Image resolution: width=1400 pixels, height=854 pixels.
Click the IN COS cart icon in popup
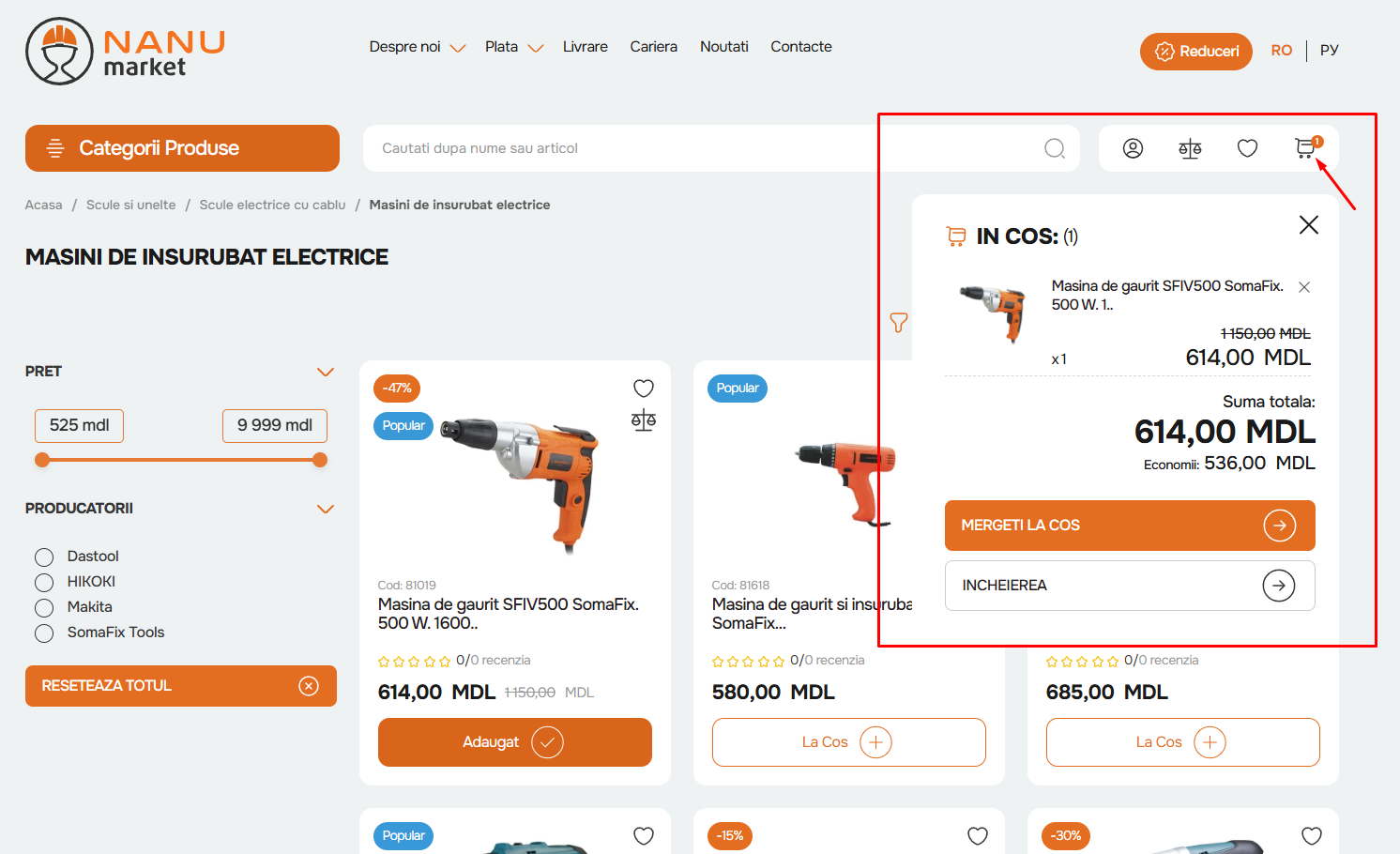pos(956,236)
